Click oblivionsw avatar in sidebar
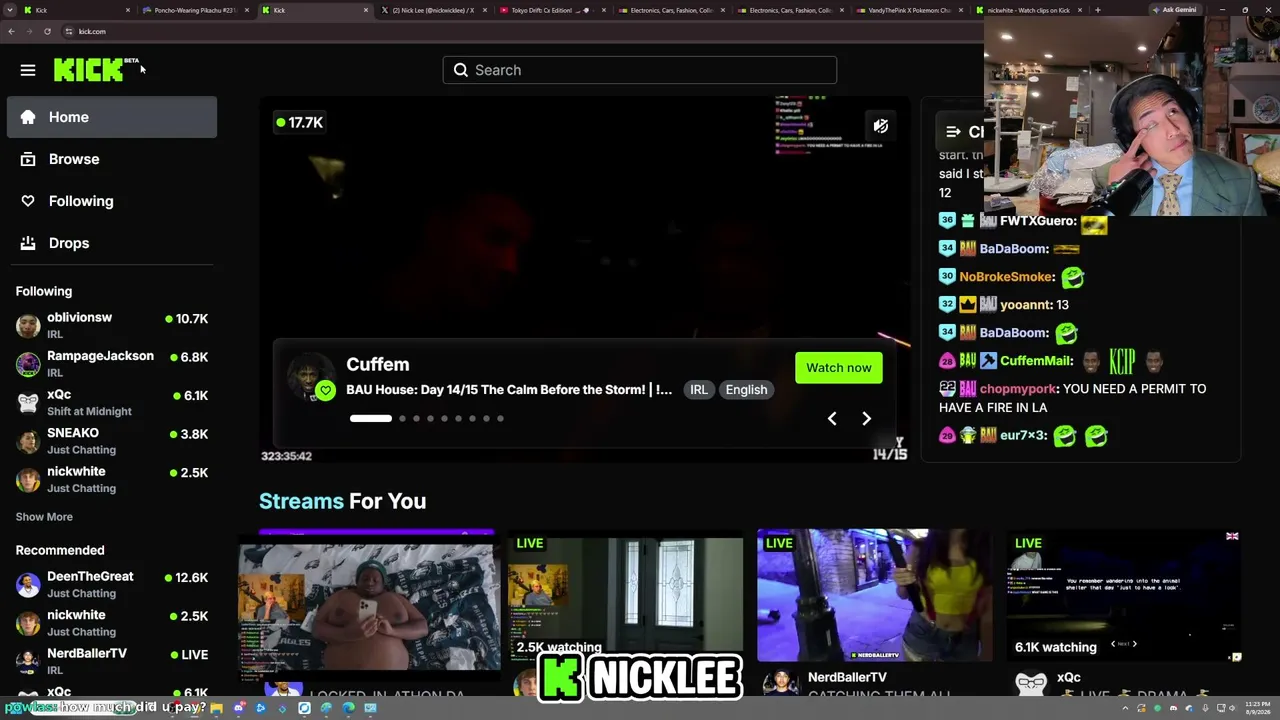The width and height of the screenshot is (1280, 720). coord(28,325)
